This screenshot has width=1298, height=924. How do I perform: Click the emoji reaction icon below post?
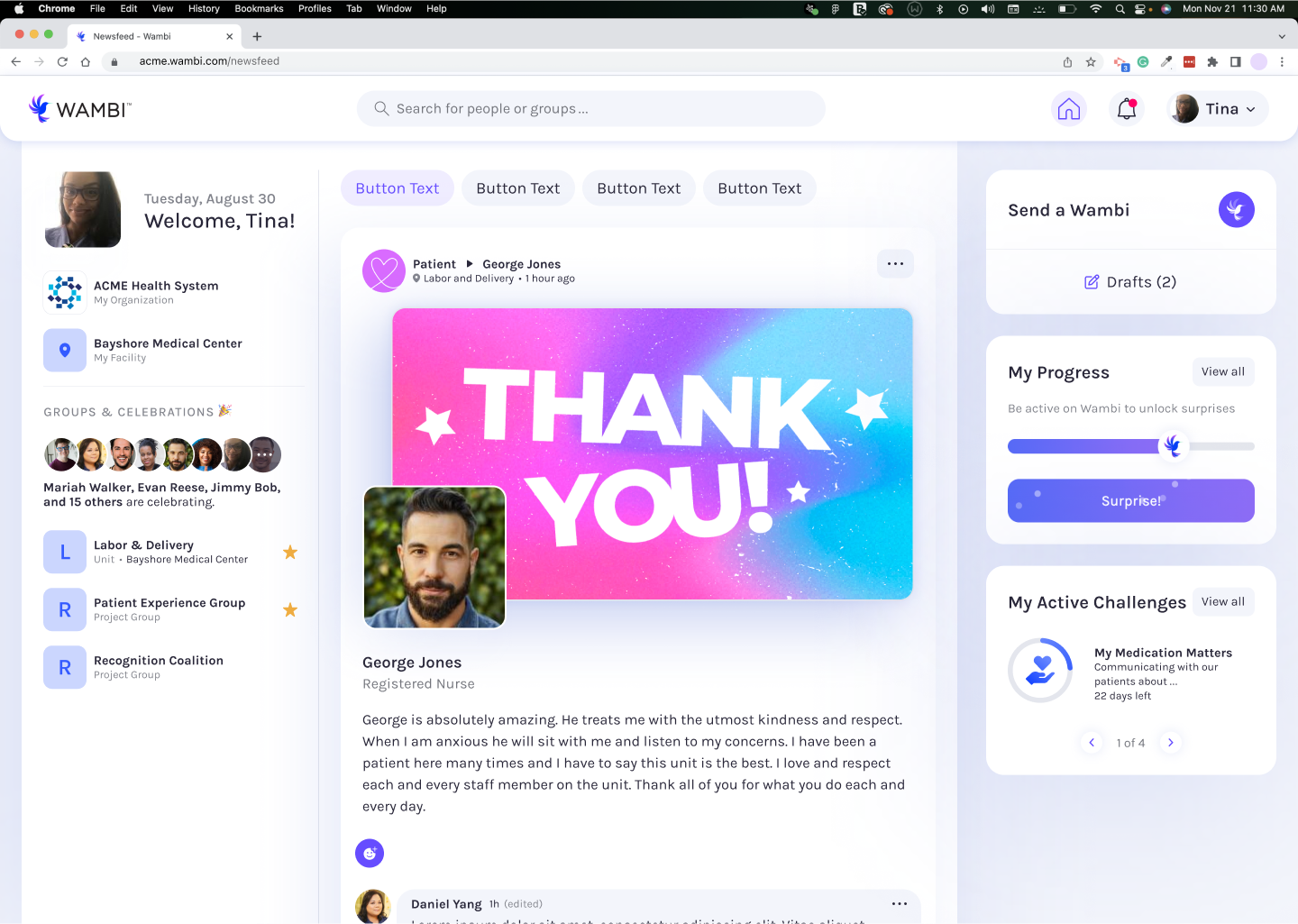[x=370, y=853]
